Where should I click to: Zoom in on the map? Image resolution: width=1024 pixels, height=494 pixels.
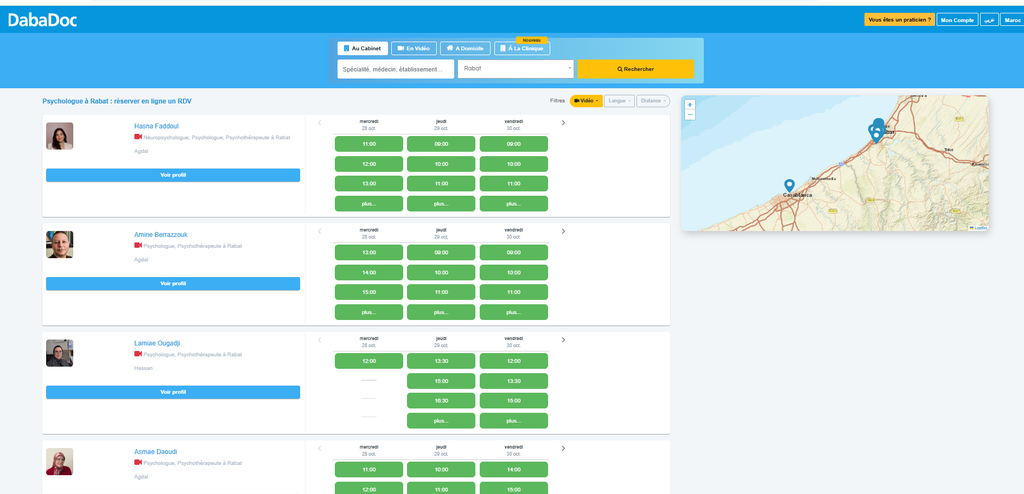pos(690,105)
